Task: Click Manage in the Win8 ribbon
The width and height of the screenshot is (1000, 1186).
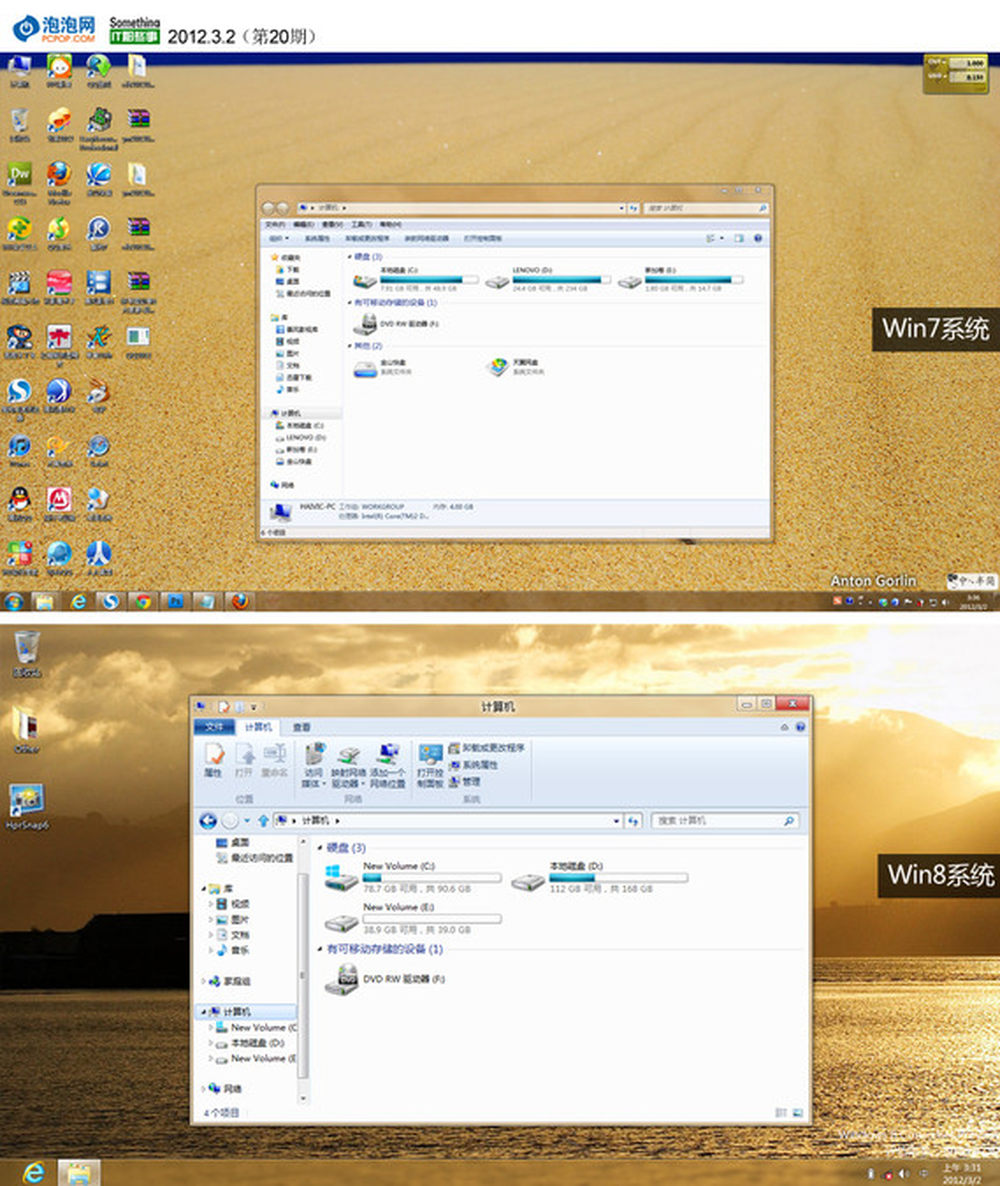Action: [x=465, y=781]
